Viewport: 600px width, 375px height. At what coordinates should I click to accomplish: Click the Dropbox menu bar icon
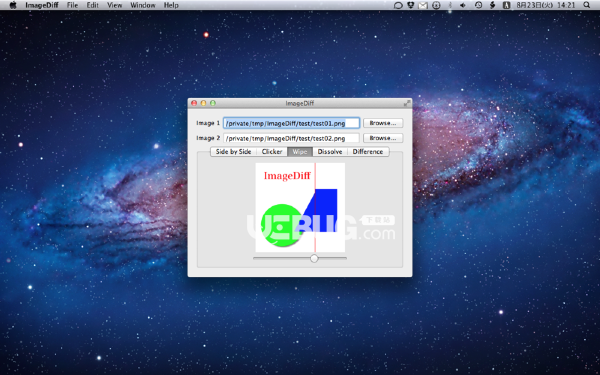pyautogui.click(x=411, y=5)
